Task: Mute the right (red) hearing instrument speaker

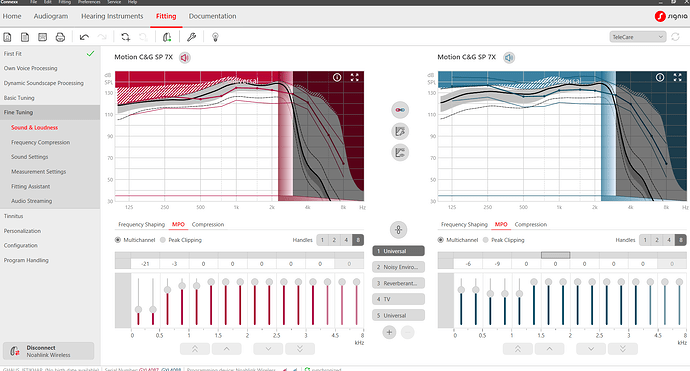Action: (x=185, y=58)
